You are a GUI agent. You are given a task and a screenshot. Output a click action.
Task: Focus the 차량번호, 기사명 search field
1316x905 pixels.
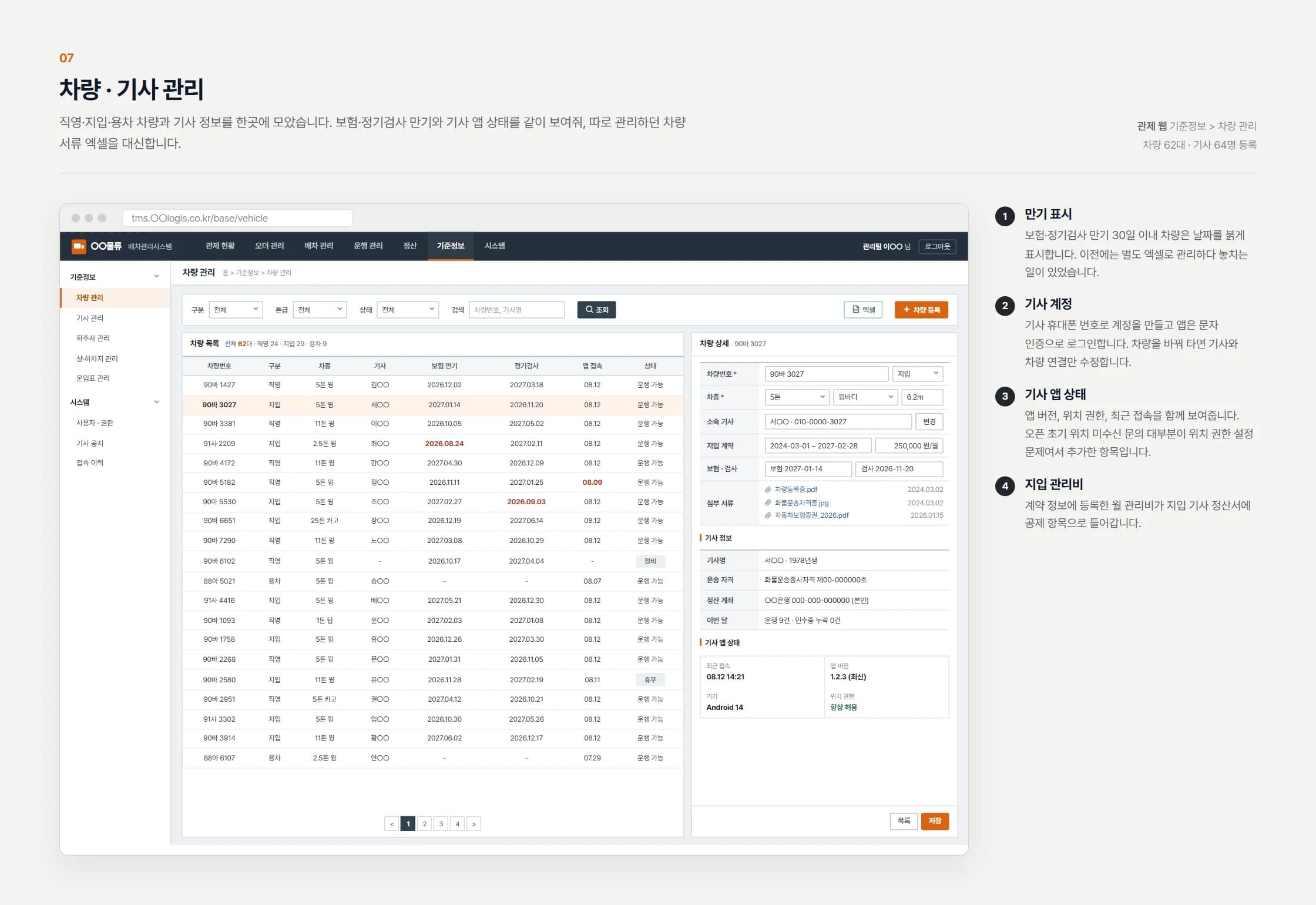tap(516, 310)
